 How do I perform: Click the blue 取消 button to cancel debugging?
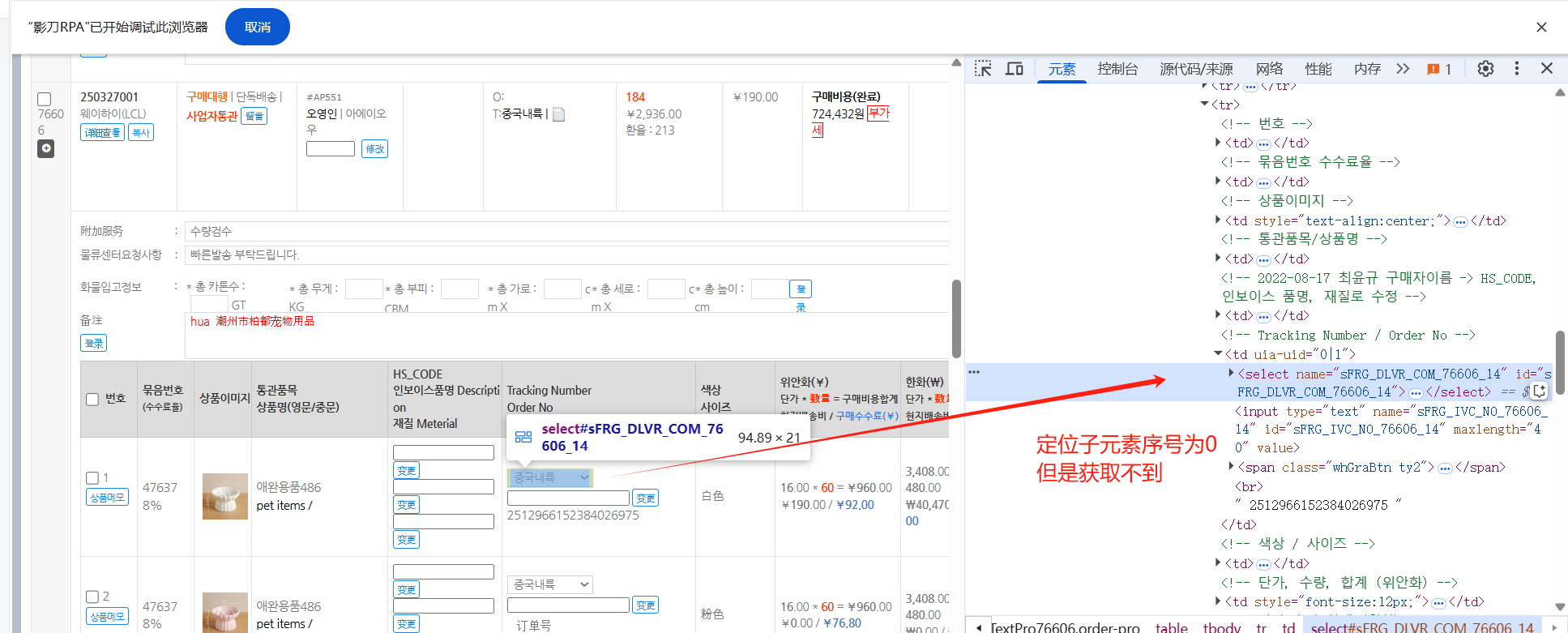pyautogui.click(x=257, y=27)
